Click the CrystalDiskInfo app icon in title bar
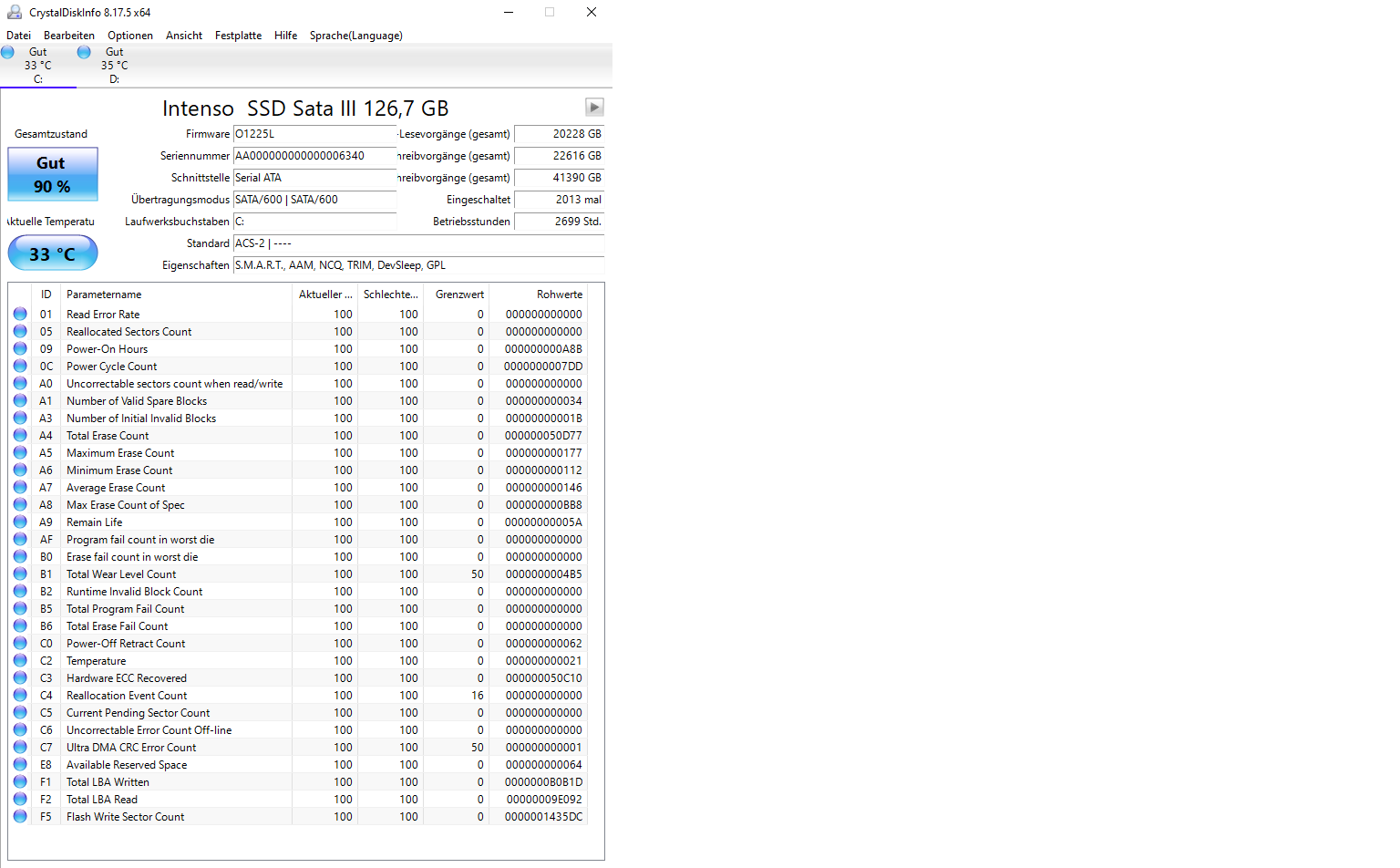The image size is (1400, 868). [15, 12]
